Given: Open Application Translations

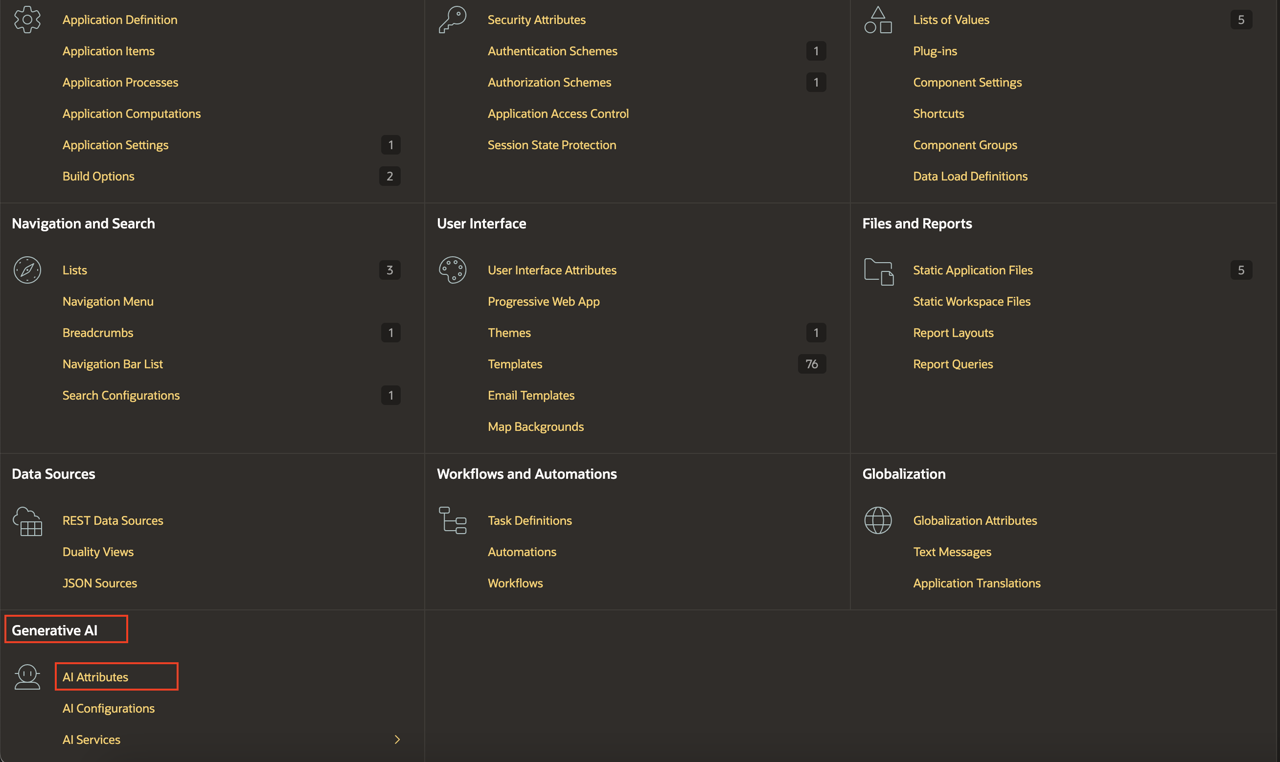Looking at the screenshot, I should [976, 583].
